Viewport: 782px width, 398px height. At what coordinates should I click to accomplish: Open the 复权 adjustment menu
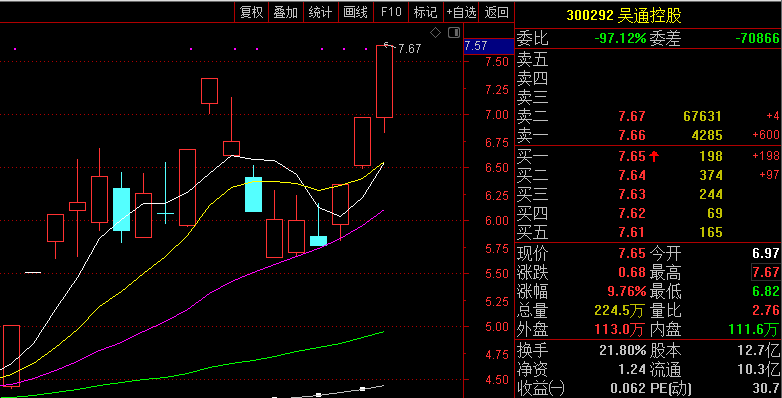coord(251,12)
